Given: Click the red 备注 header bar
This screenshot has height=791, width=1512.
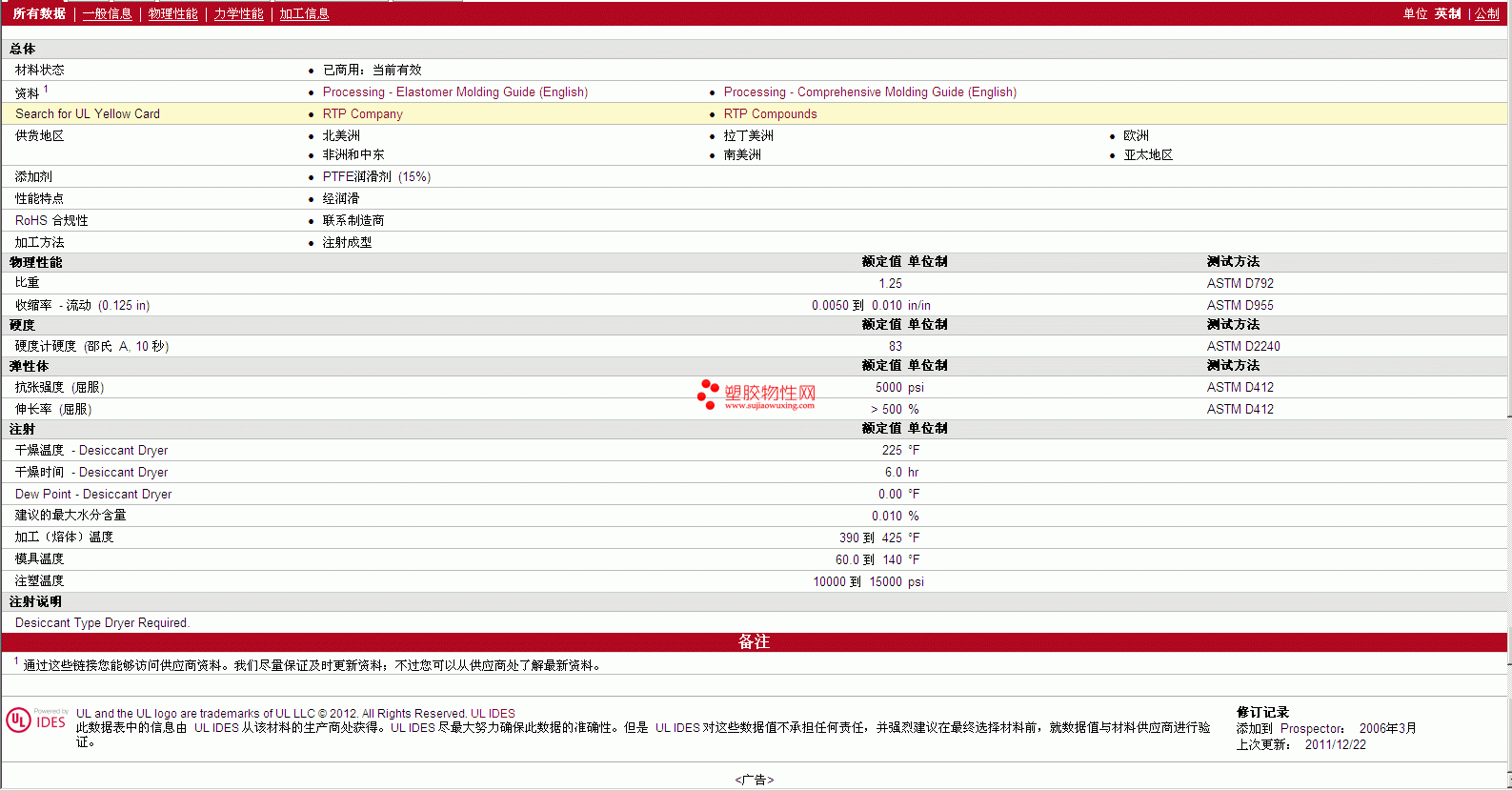Looking at the screenshot, I should tap(755, 641).
